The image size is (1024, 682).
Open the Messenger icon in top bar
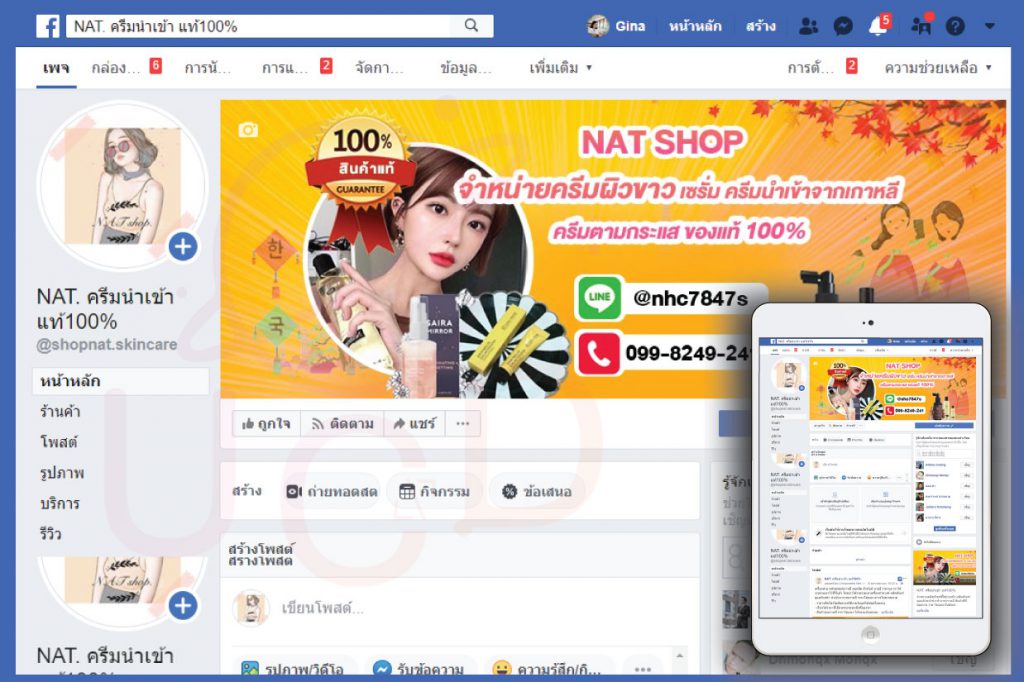pyautogui.click(x=843, y=26)
